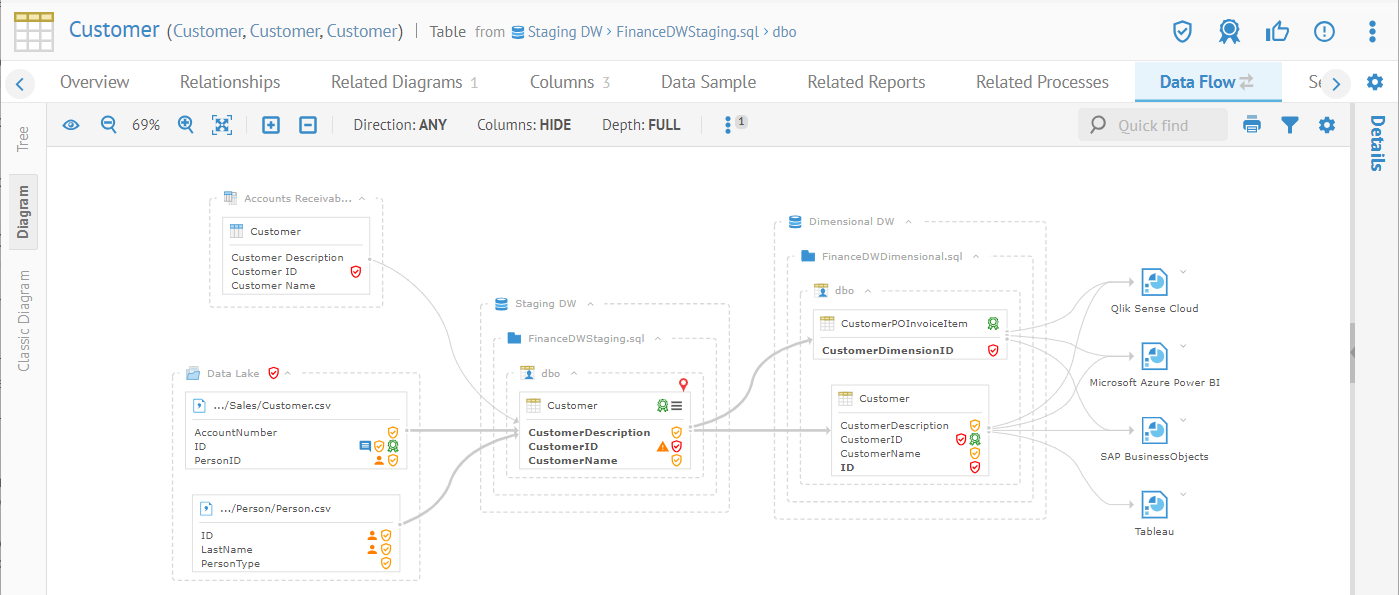Click the certification ribbon icon in header
Viewport: 1399px width, 595px height.
(1229, 32)
